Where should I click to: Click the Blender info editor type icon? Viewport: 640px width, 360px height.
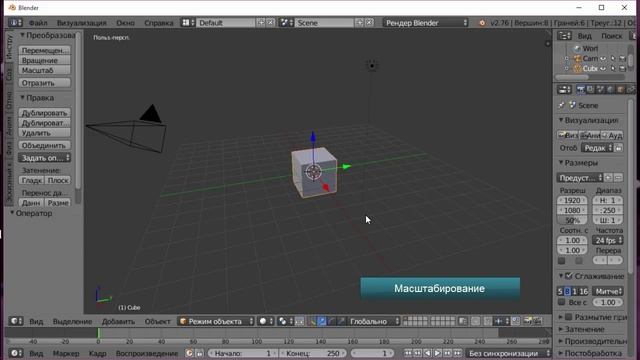[x=16, y=22]
